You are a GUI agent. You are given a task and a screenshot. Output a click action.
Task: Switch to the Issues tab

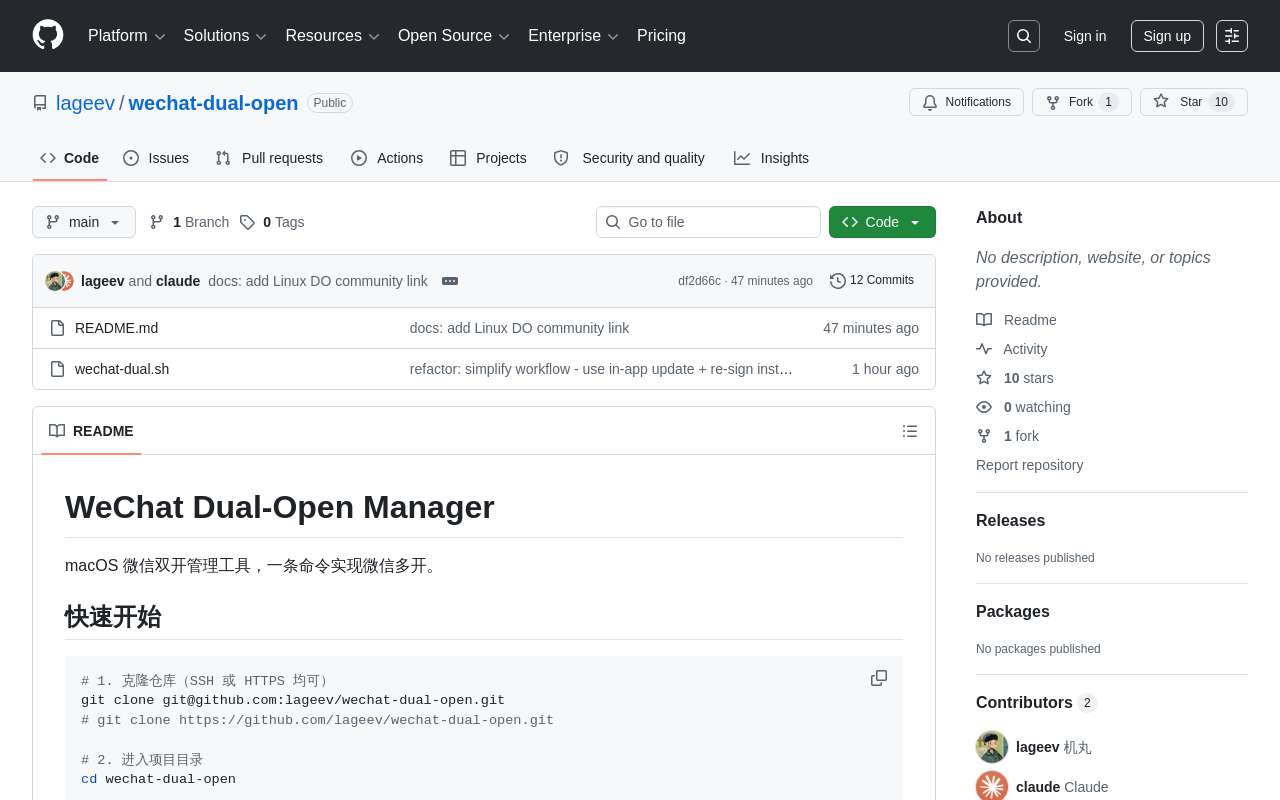pyautogui.click(x=156, y=158)
